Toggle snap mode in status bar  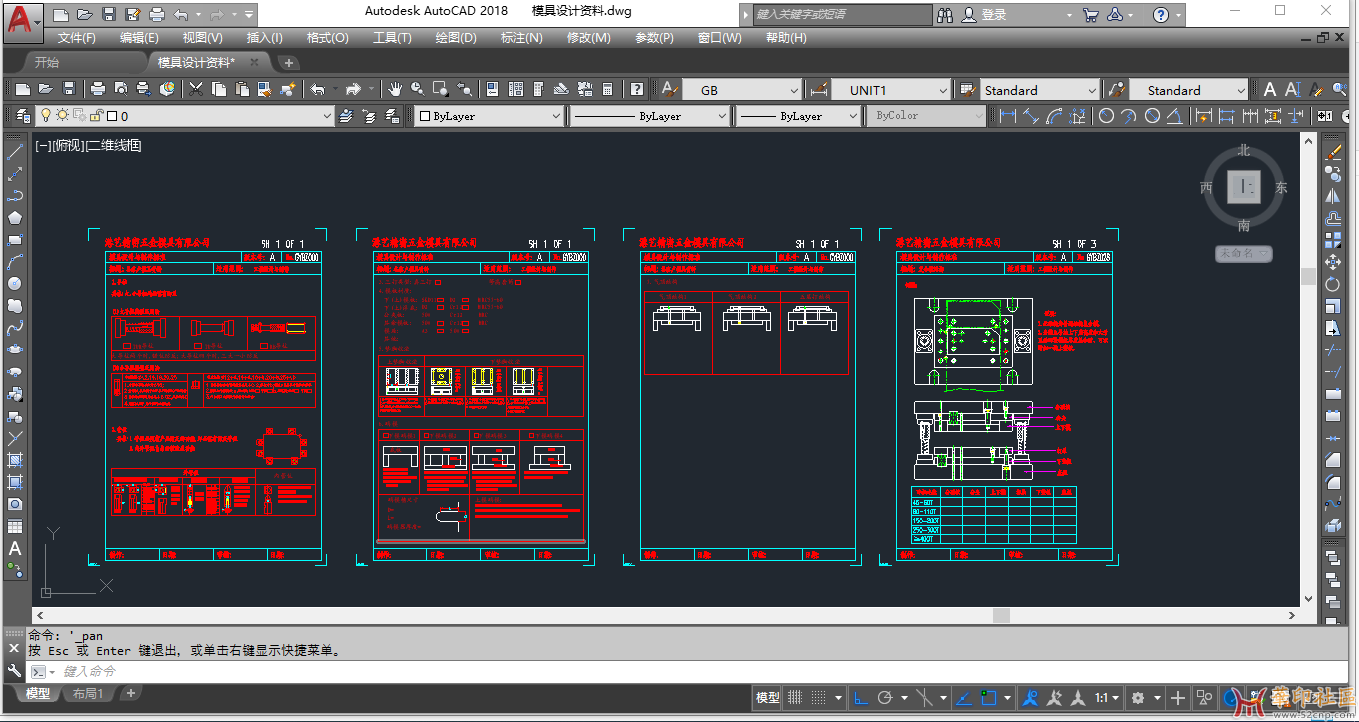click(817, 697)
